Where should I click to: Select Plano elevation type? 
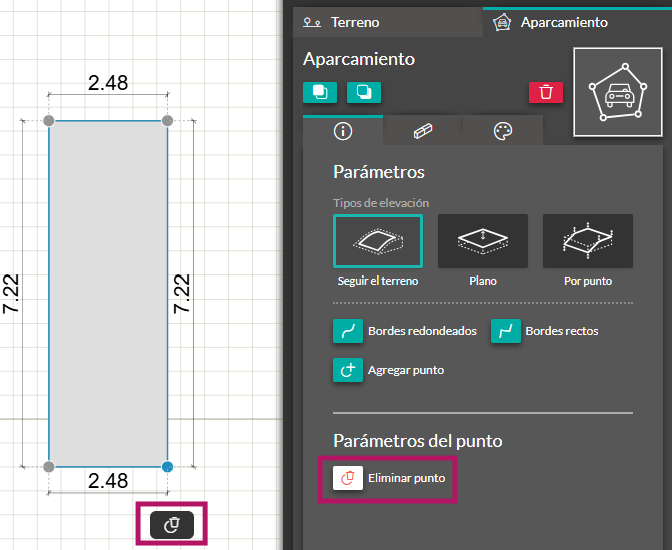(483, 241)
